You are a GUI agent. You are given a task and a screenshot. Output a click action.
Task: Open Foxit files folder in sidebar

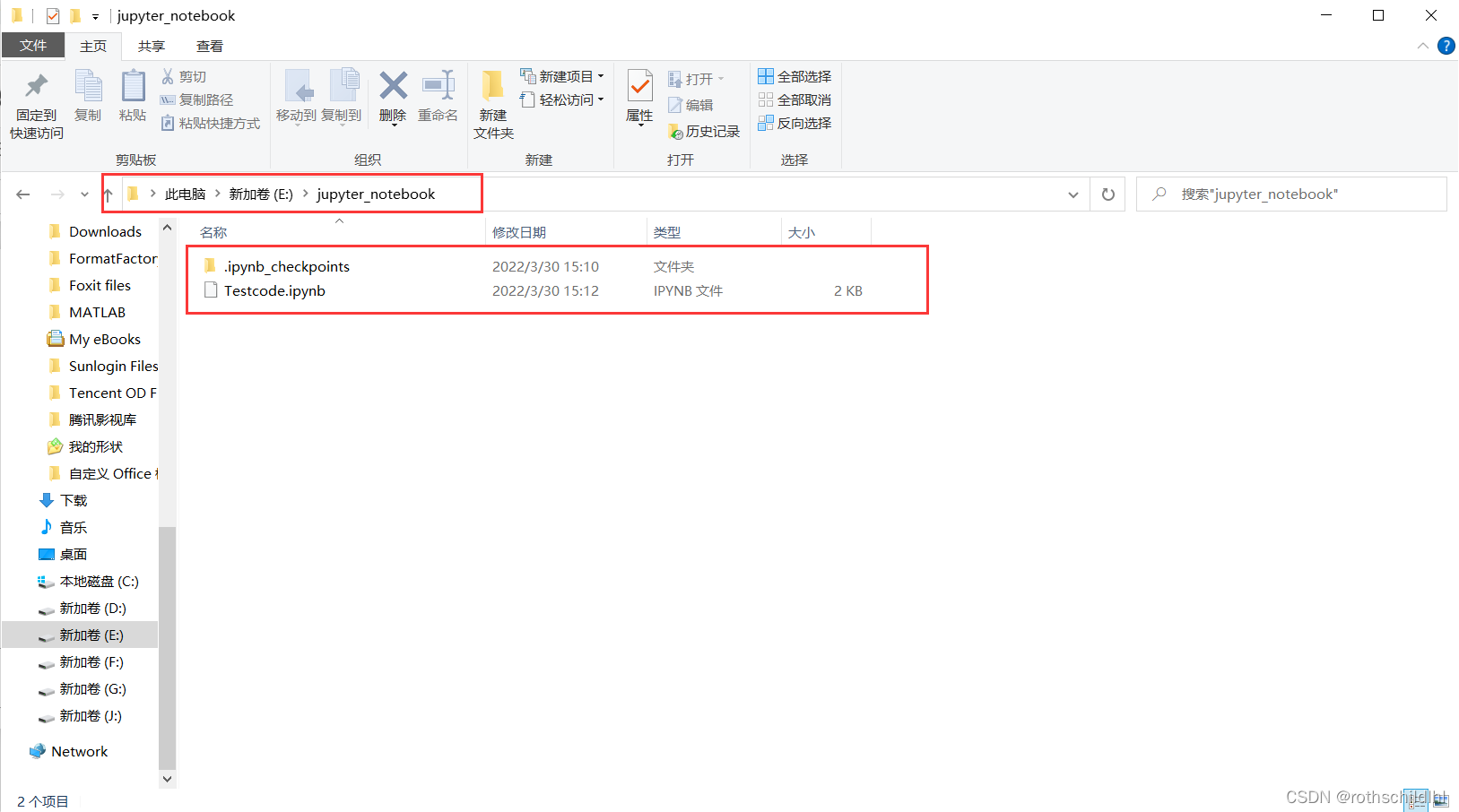tap(100, 286)
